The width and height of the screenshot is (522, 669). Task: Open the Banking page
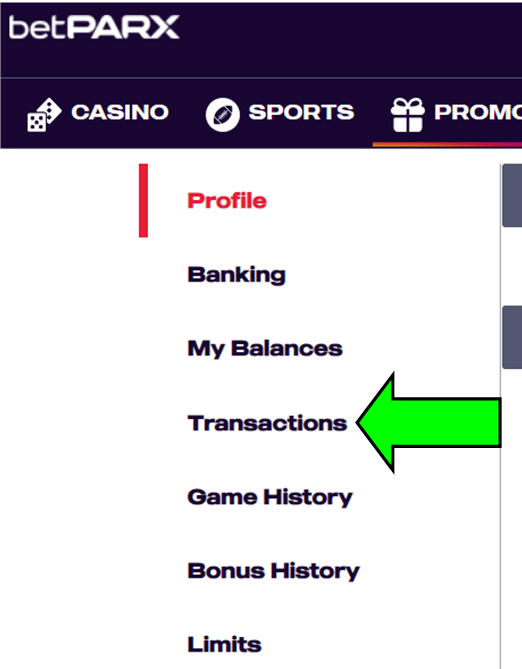[236, 275]
